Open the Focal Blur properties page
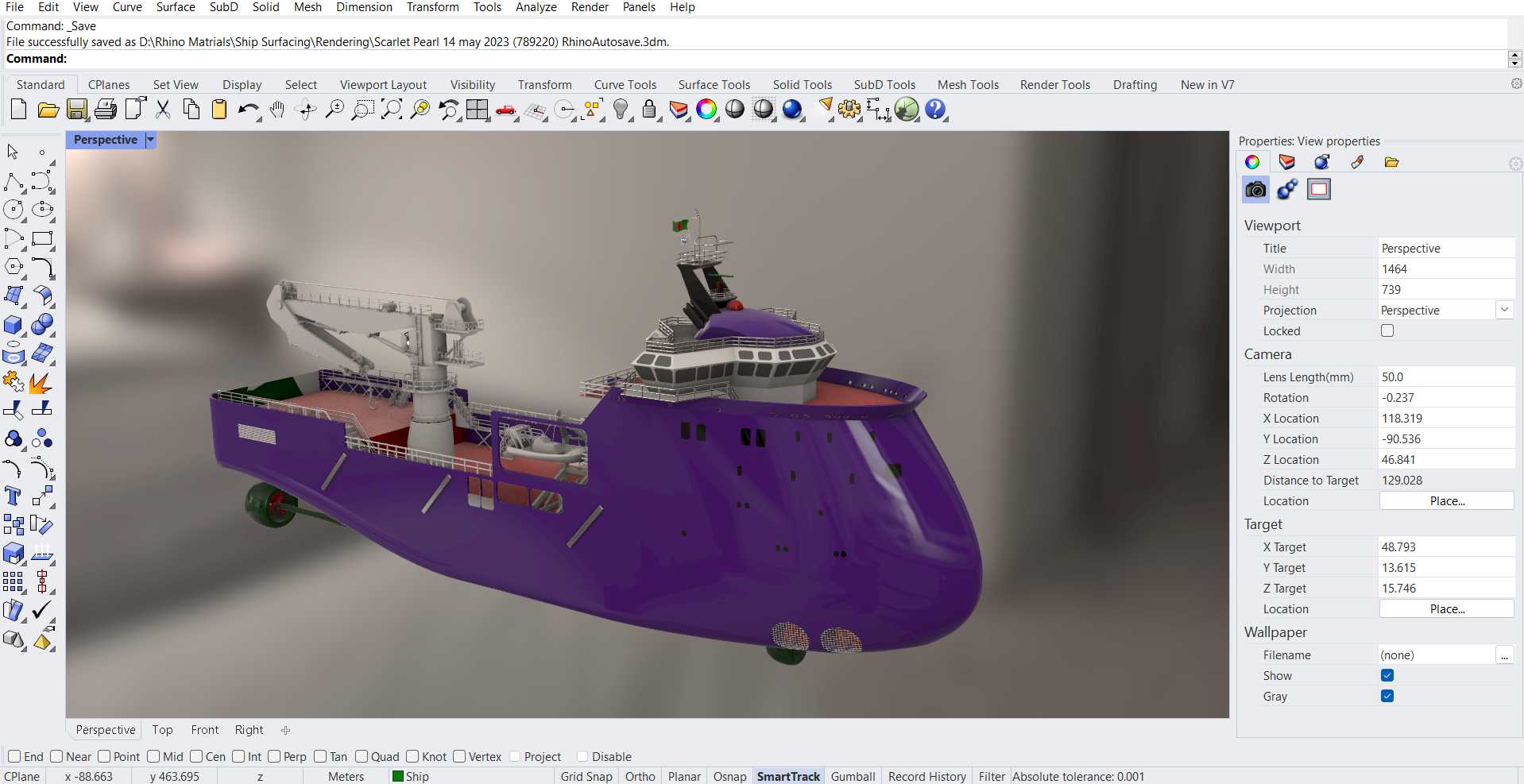This screenshot has width=1524, height=784. coord(1287,189)
